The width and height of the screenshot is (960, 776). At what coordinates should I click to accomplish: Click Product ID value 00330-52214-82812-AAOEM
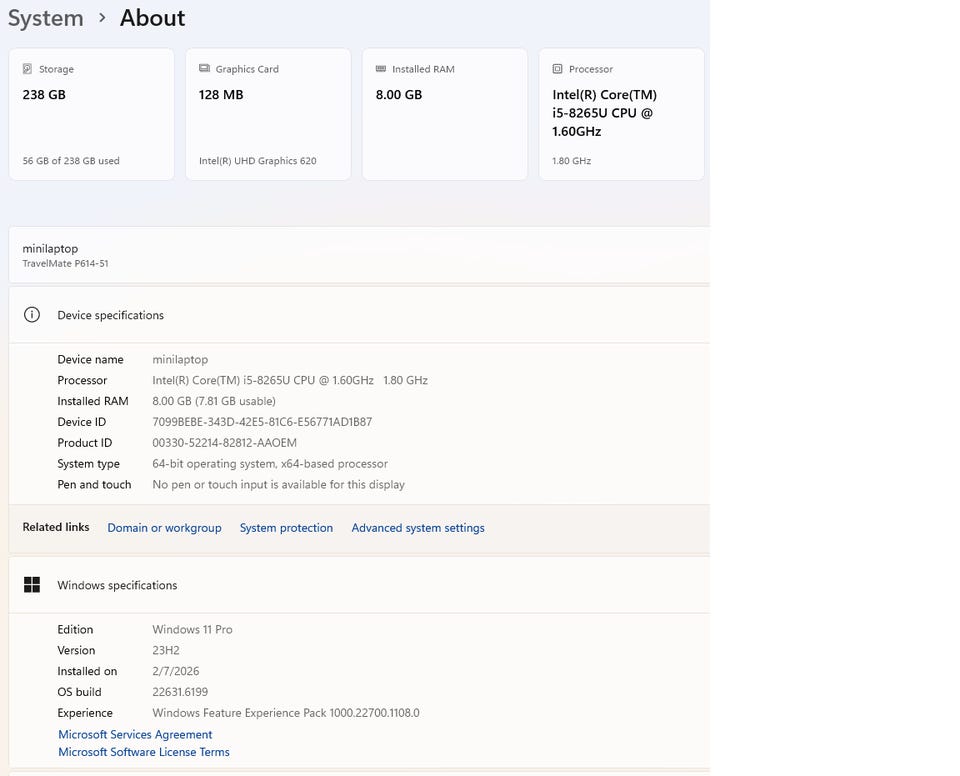coord(224,443)
